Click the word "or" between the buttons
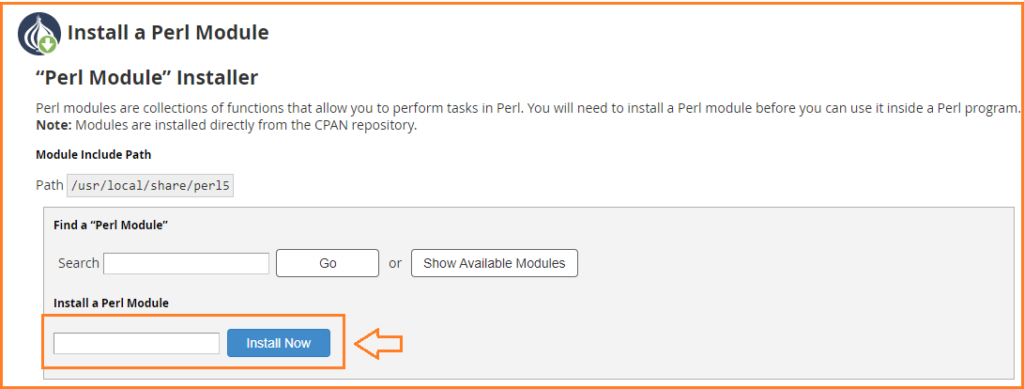The image size is (1024, 389). (395, 264)
